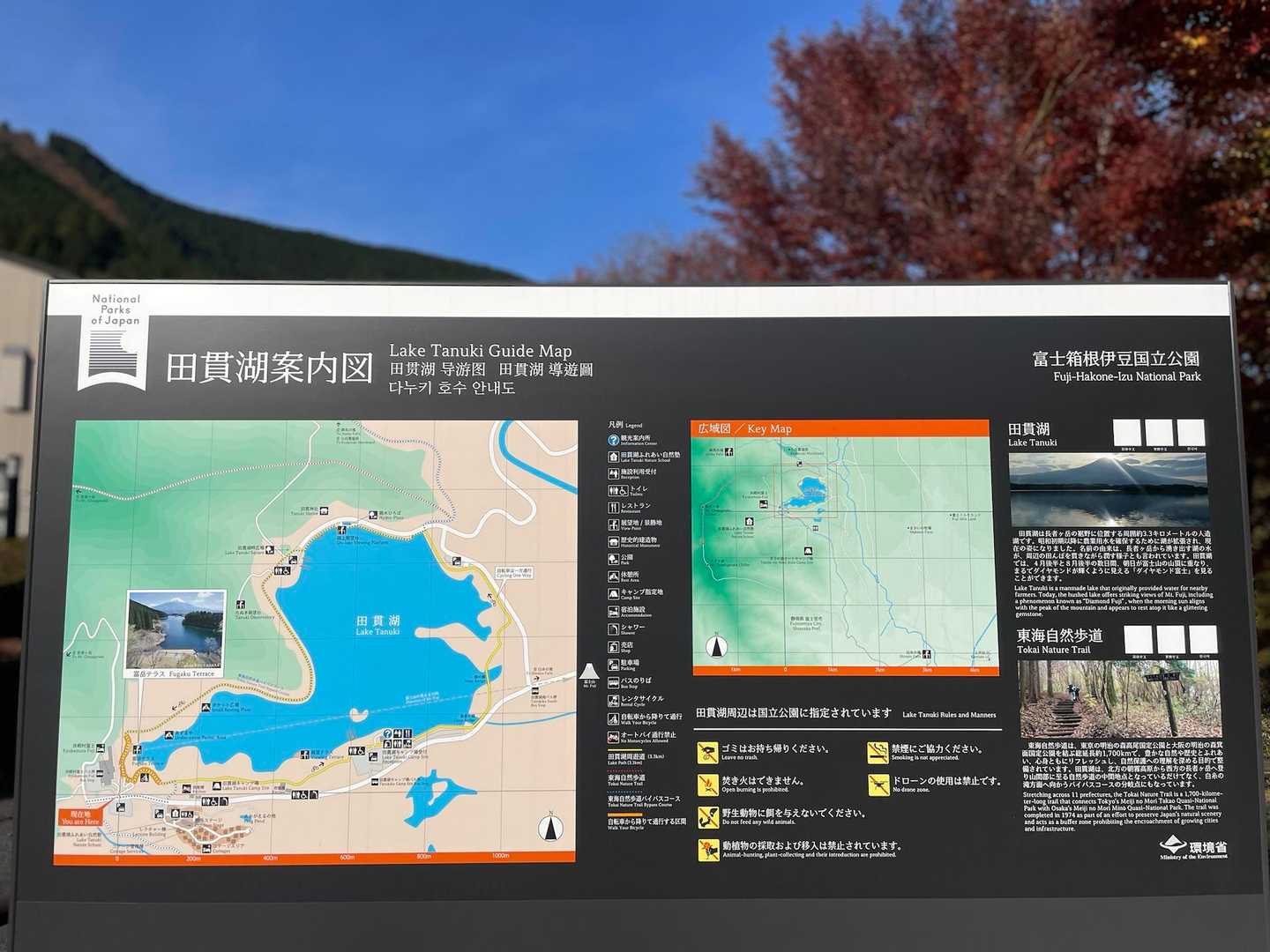Click the Bus Stop legend icon
The width and height of the screenshot is (1270, 952).
(x=613, y=682)
